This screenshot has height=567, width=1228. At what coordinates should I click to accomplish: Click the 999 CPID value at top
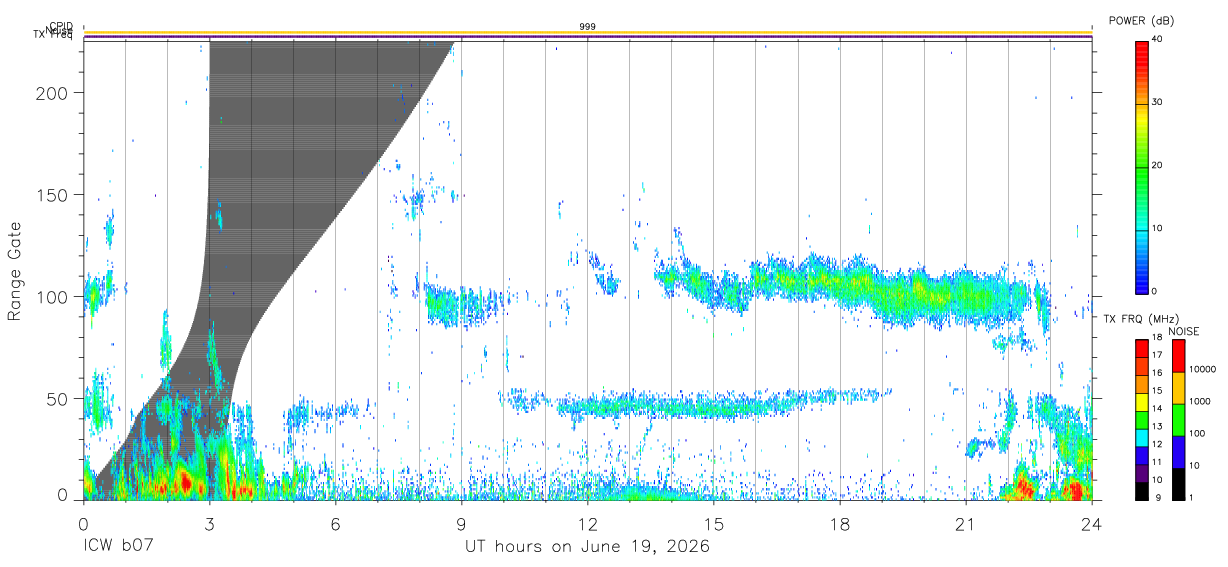coord(588,26)
